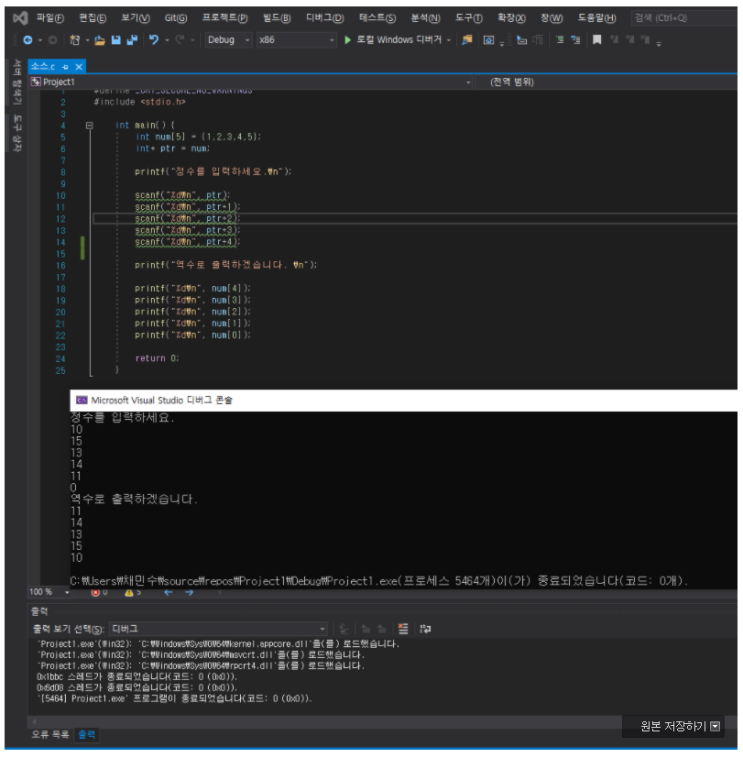Click the find message in code icon
The height and width of the screenshot is (758, 743).
[x=344, y=629]
